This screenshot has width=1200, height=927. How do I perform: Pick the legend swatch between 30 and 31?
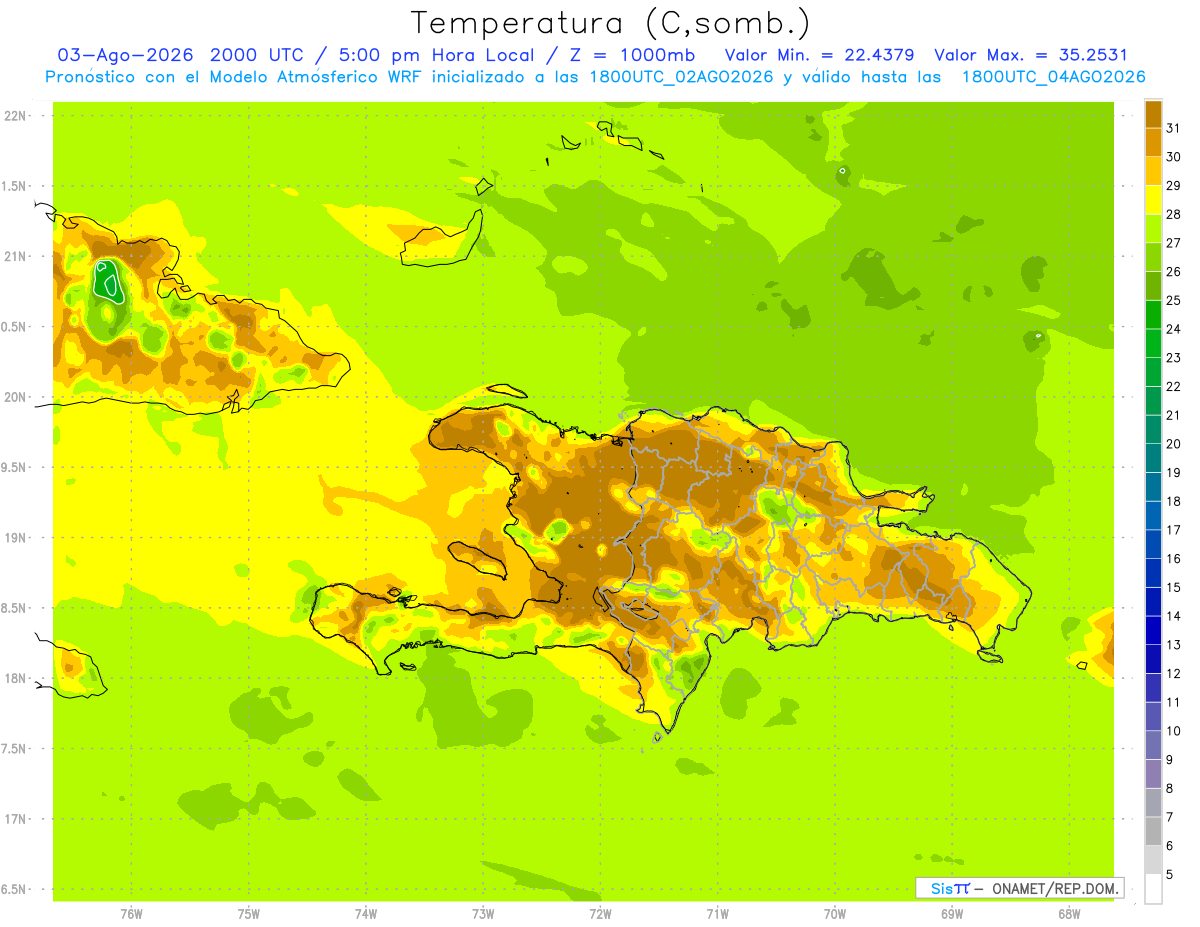1153,142
